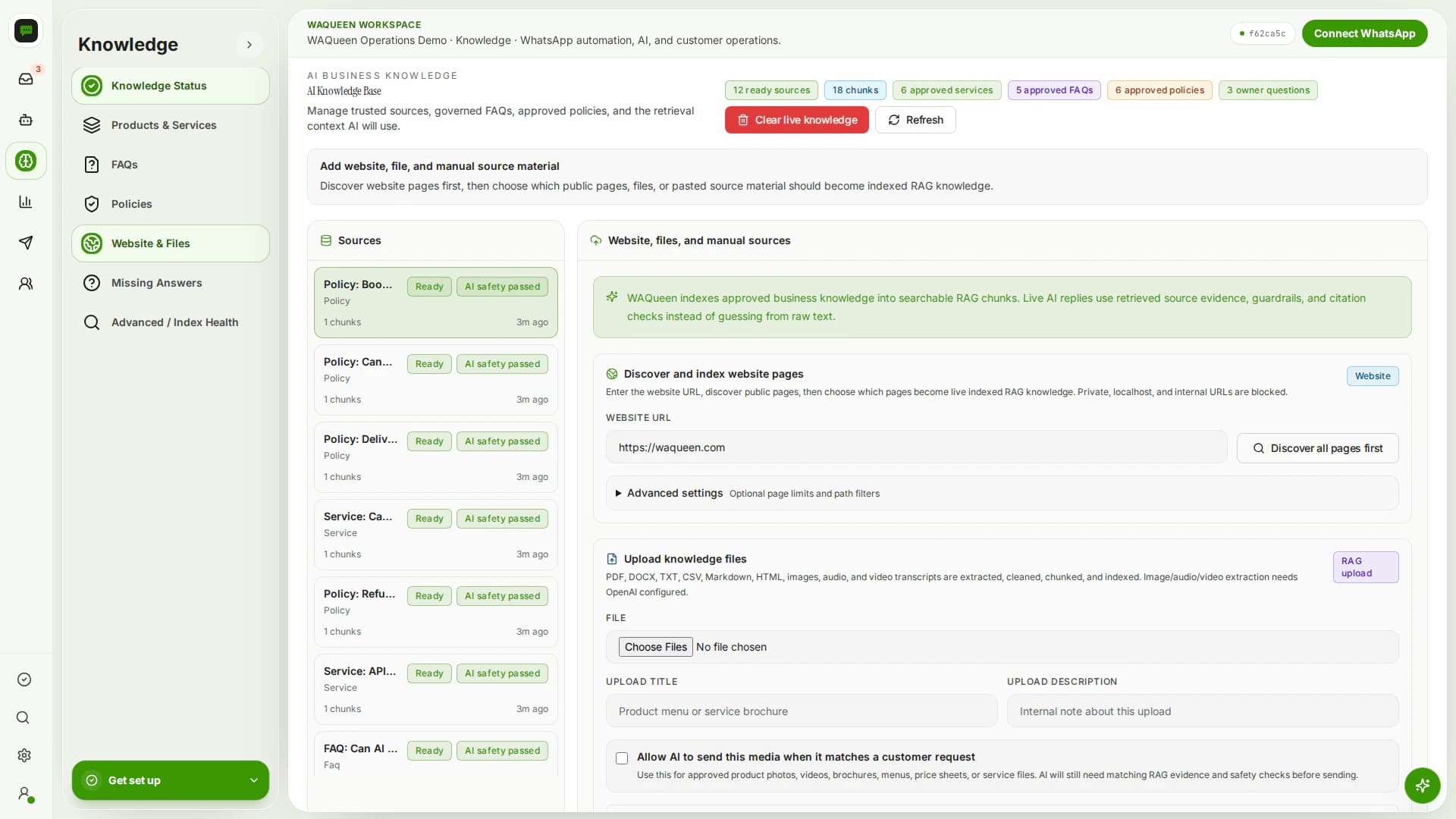This screenshot has width=1456, height=819.
Task: Click Choose Files button
Action: (655, 647)
